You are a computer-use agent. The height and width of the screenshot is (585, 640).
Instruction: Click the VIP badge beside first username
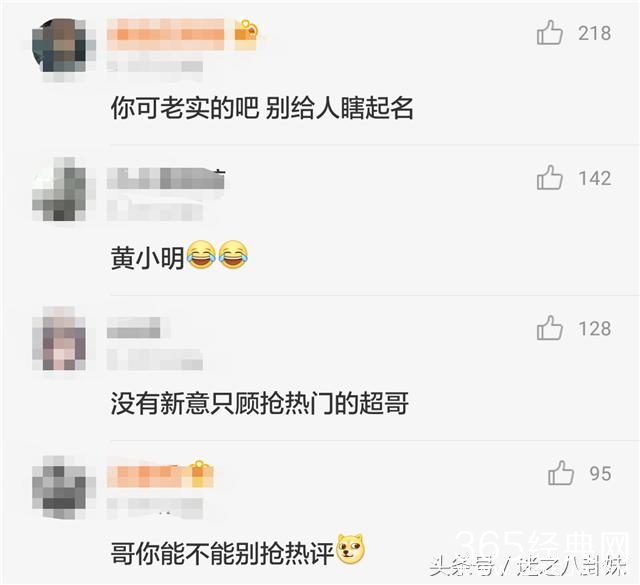click(246, 35)
